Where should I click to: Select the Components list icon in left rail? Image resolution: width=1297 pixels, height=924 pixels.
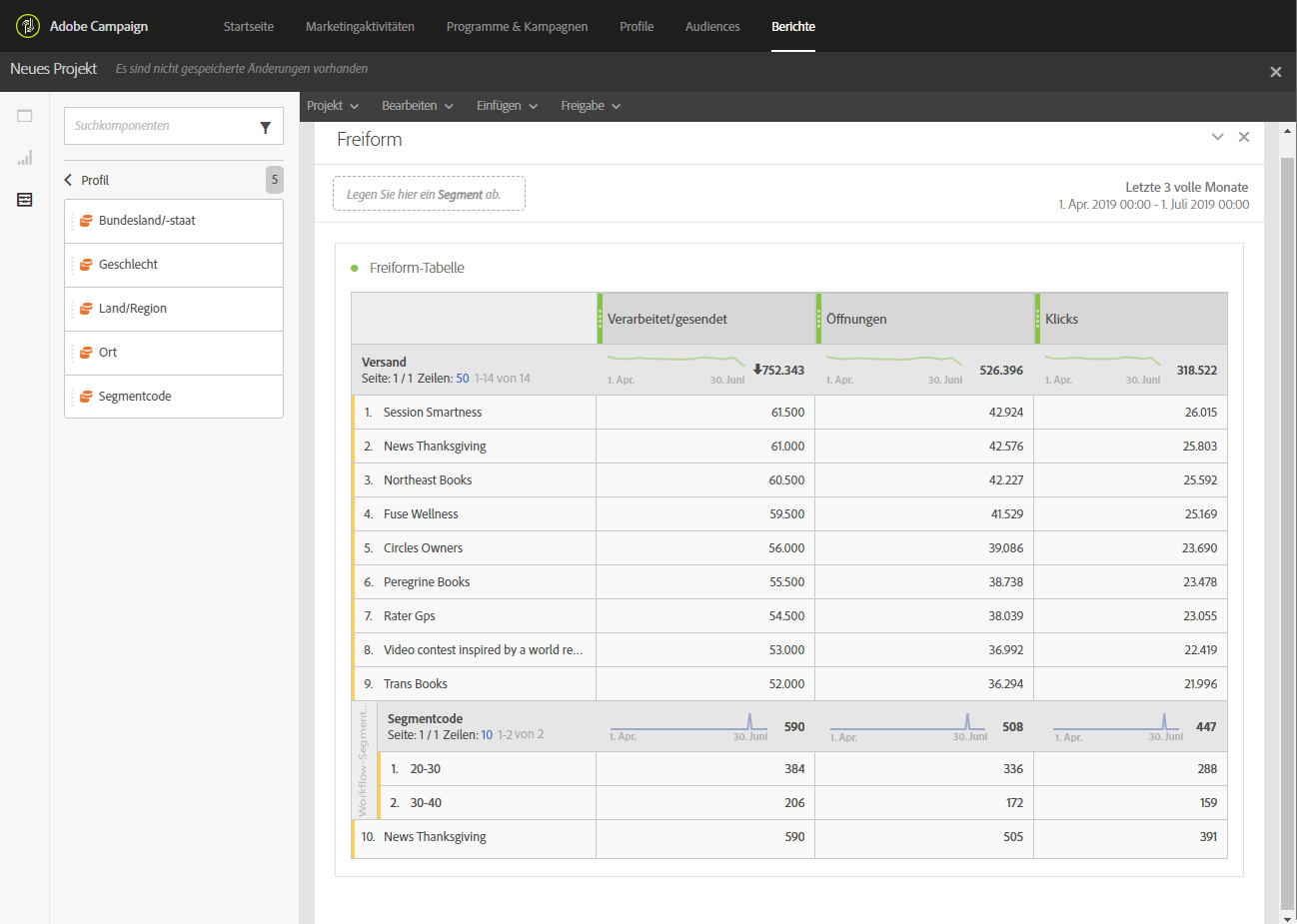tap(25, 200)
